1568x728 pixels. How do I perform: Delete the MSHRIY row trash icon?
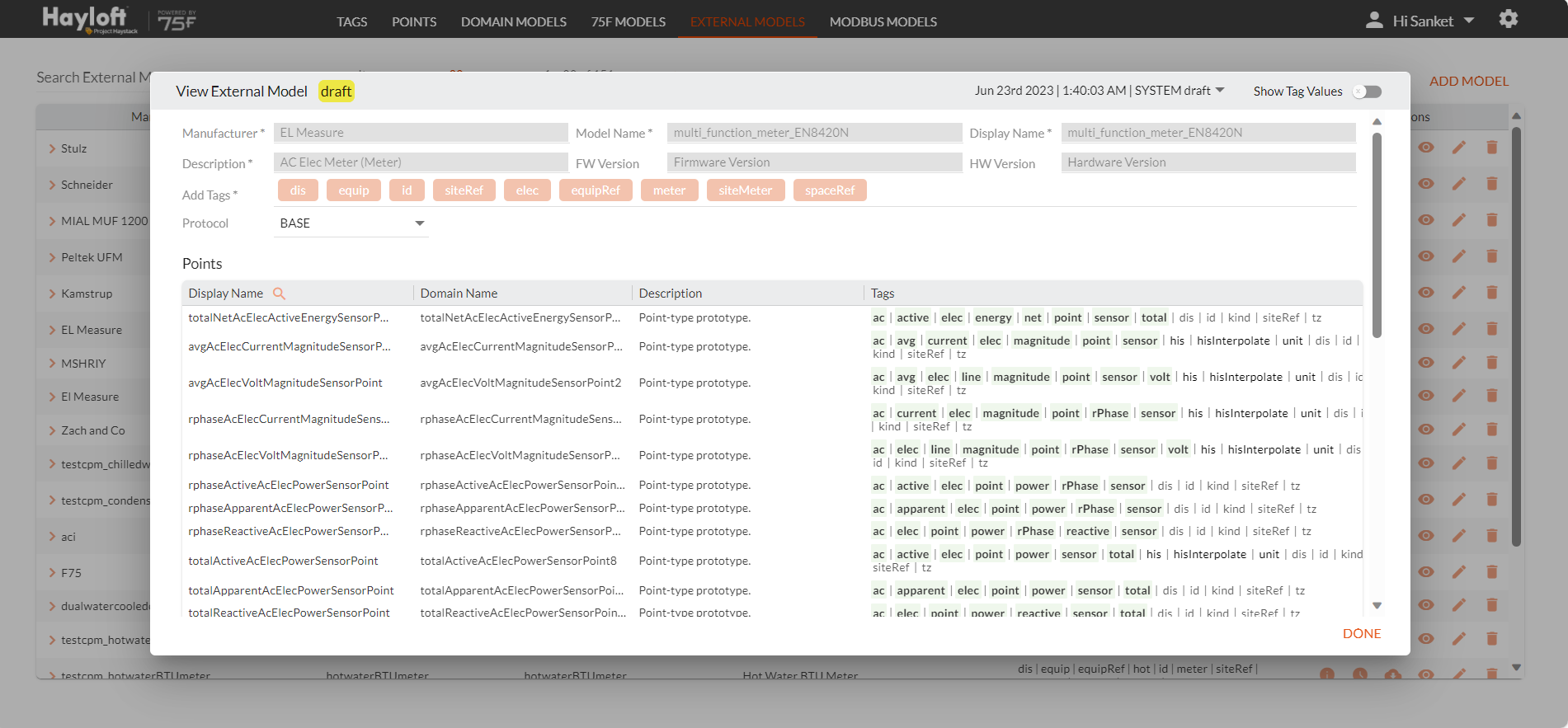pos(1492,363)
